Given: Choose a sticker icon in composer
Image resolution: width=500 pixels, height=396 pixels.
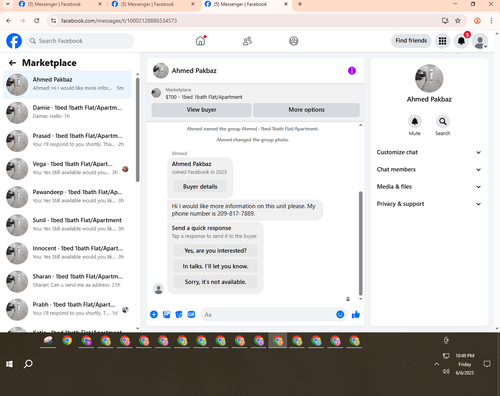Looking at the screenshot, I should pyautogui.click(x=179, y=314).
